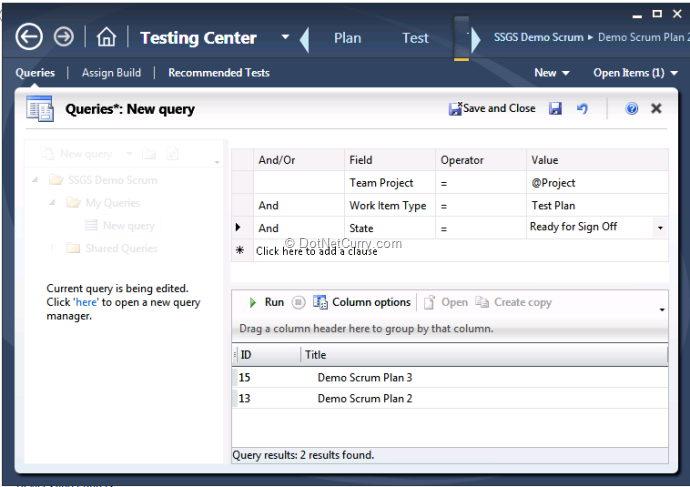Viewport: 690px width, 487px height.
Task: Open help with the question mark icon
Action: [x=632, y=109]
